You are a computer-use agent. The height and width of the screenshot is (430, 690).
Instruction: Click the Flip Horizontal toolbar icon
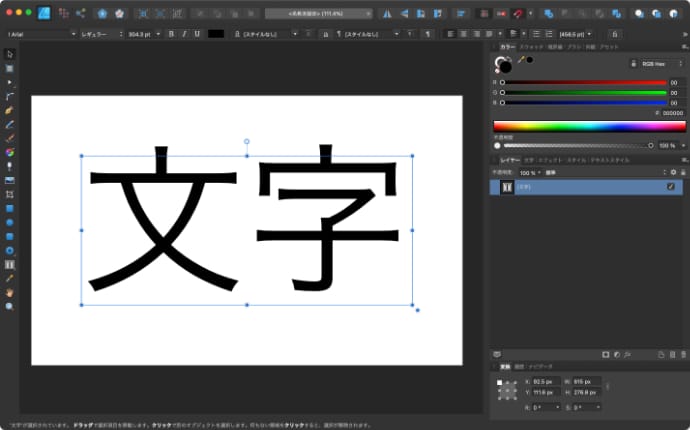coord(389,14)
